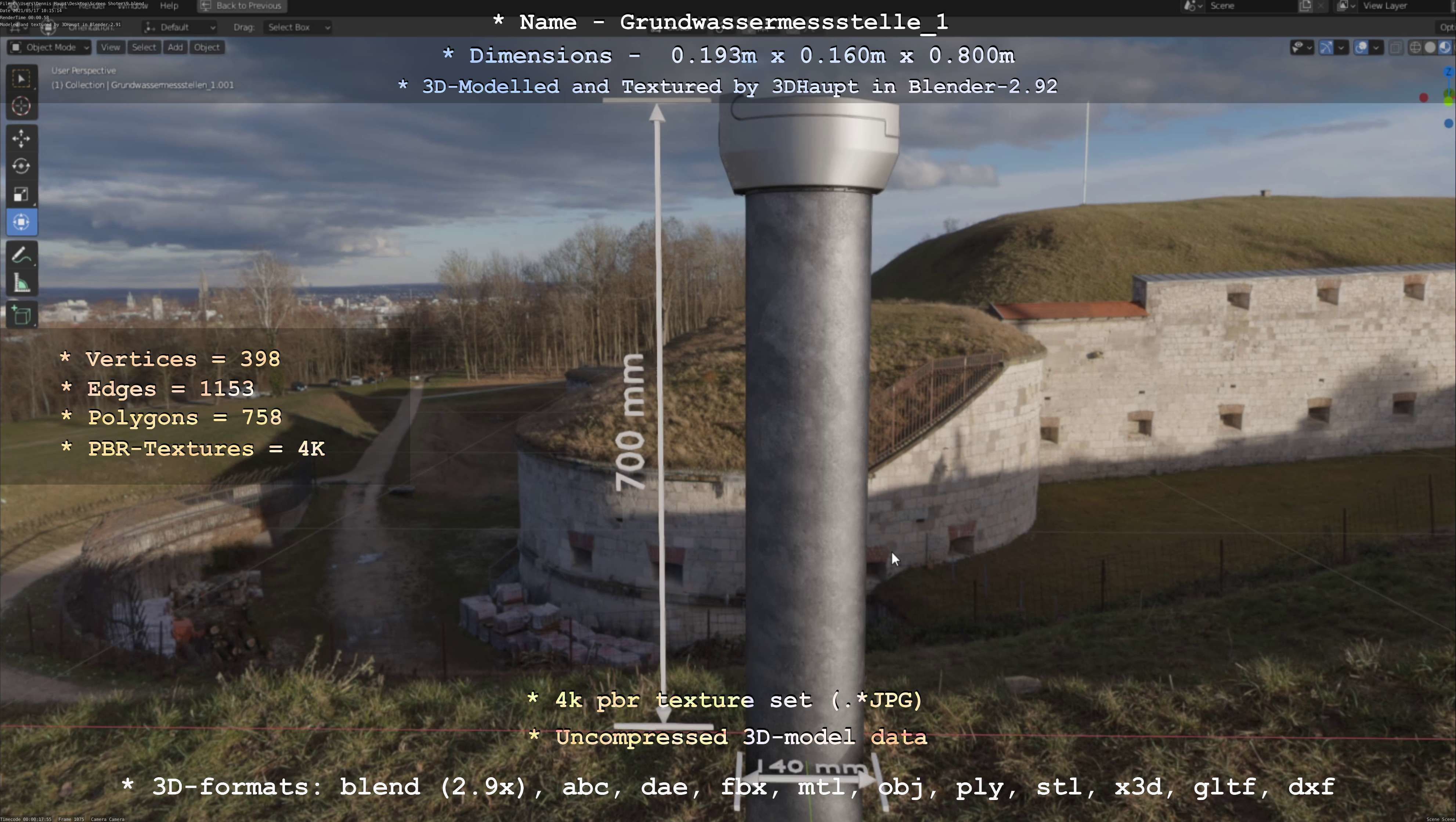Click the Back to Previous button

pyautogui.click(x=242, y=6)
